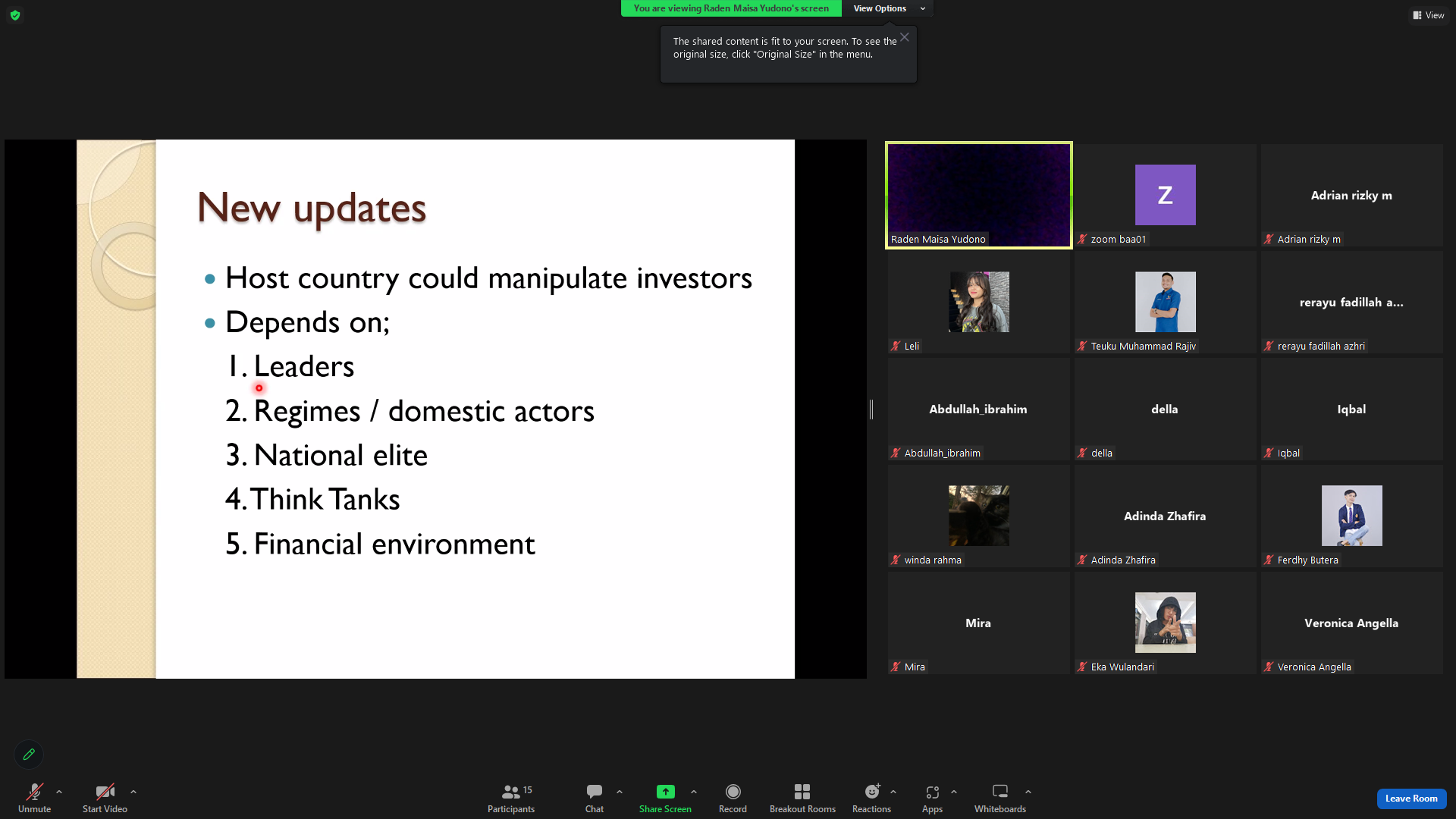Click the Unmute microphone icon

pos(34,792)
